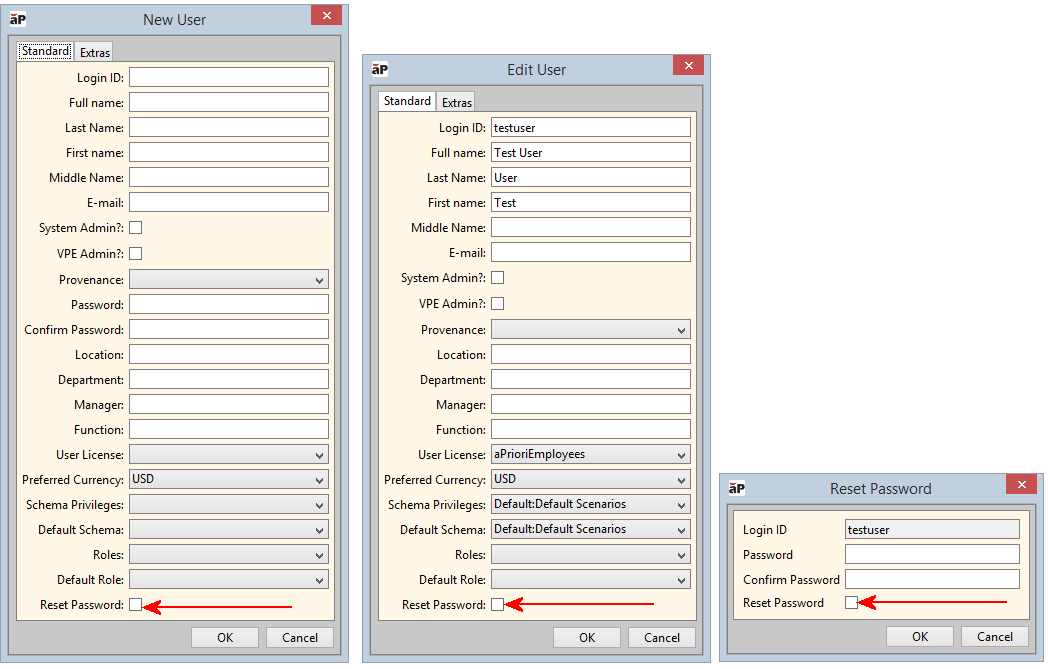Click aP logo icon in New User window
1048x669 pixels.
[18, 19]
